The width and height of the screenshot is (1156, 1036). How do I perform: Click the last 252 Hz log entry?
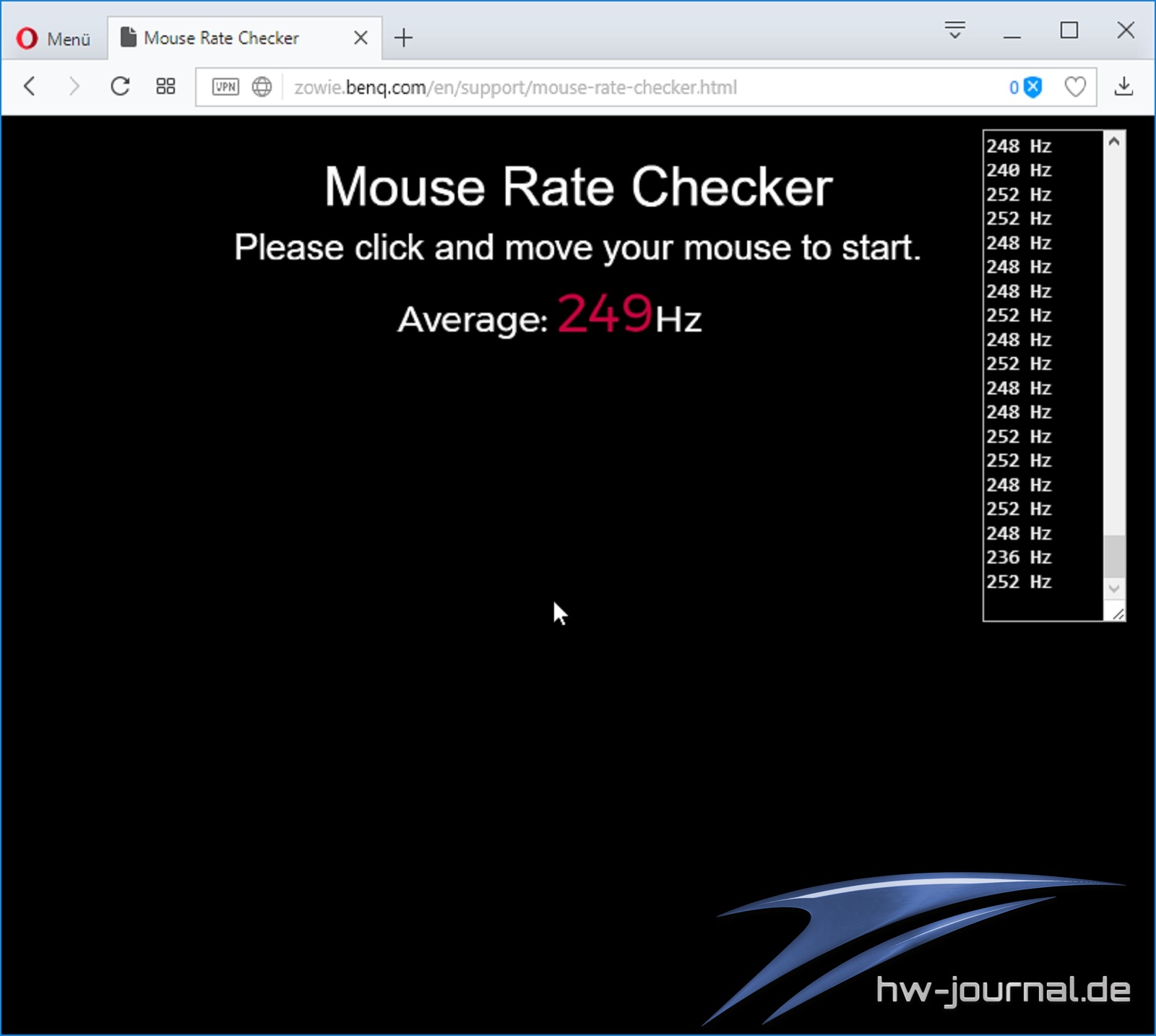tap(1019, 582)
